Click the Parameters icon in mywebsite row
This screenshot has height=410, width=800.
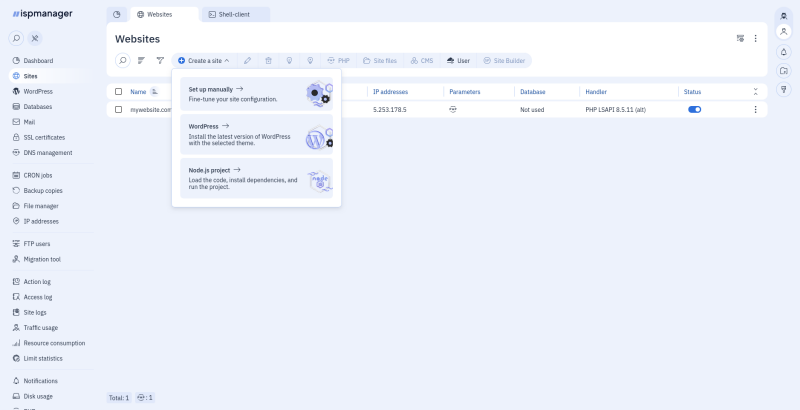tap(453, 109)
